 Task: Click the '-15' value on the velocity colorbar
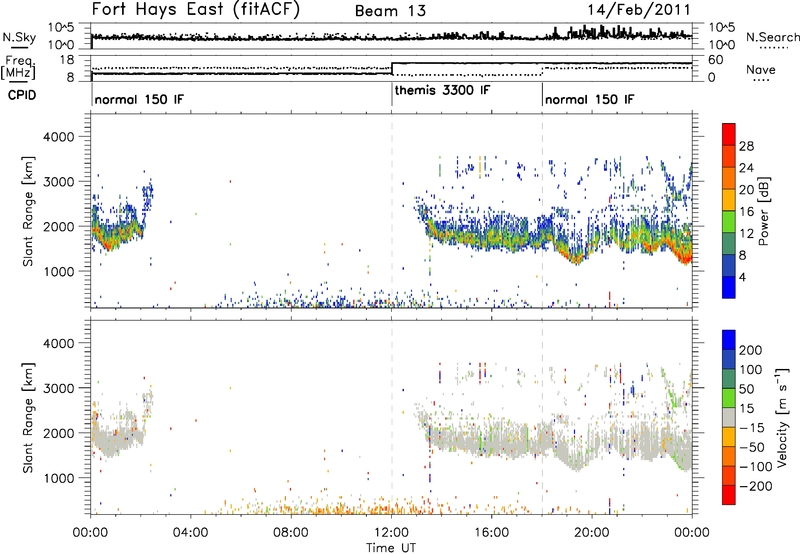752,428
